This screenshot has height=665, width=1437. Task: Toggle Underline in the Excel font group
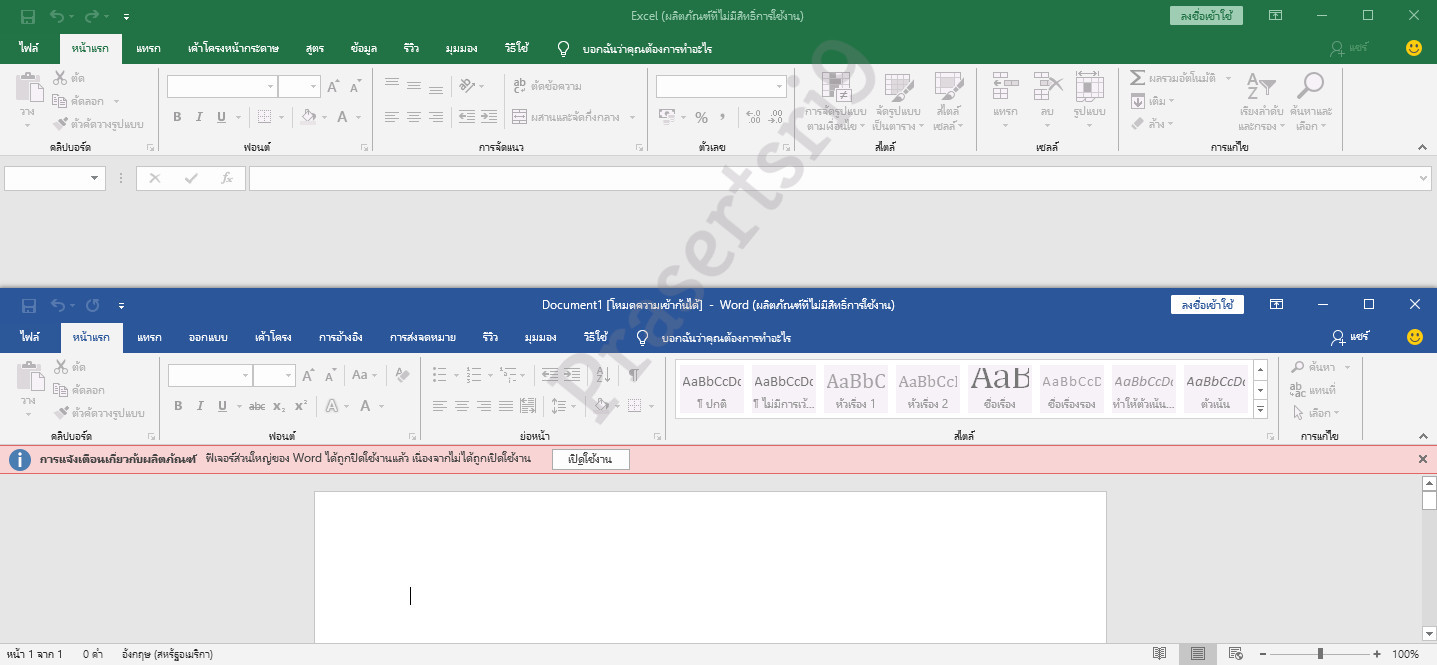tap(221, 117)
